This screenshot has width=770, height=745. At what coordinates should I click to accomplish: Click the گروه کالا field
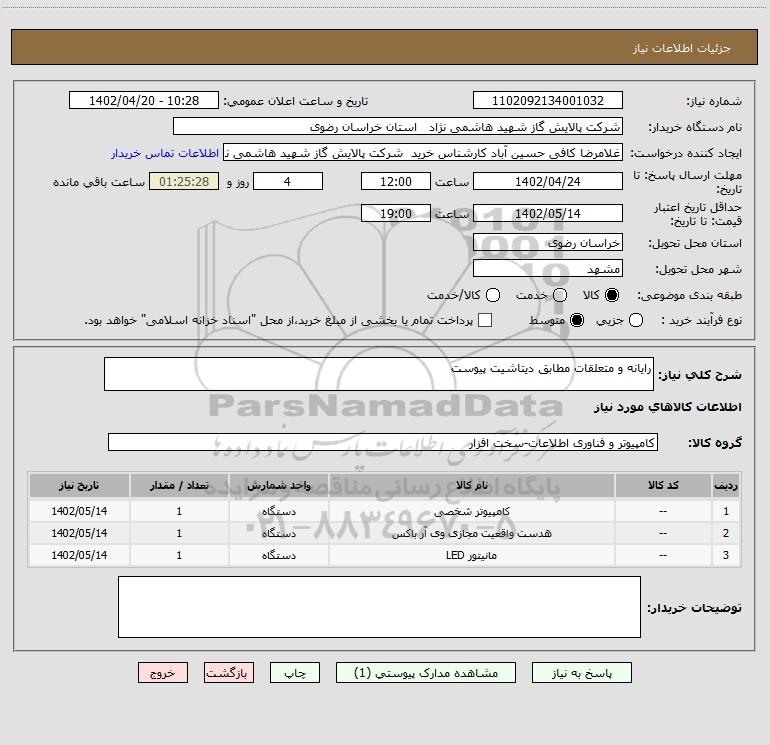383,442
